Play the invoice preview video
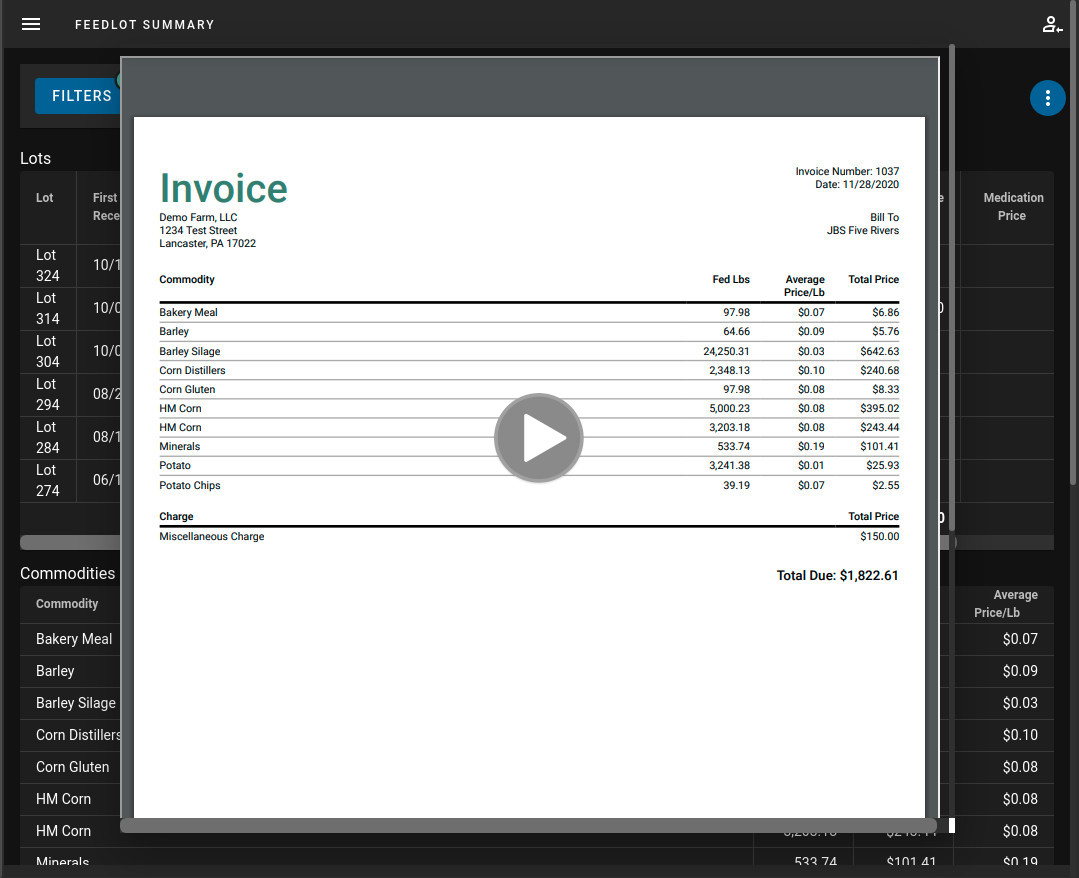 (538, 438)
